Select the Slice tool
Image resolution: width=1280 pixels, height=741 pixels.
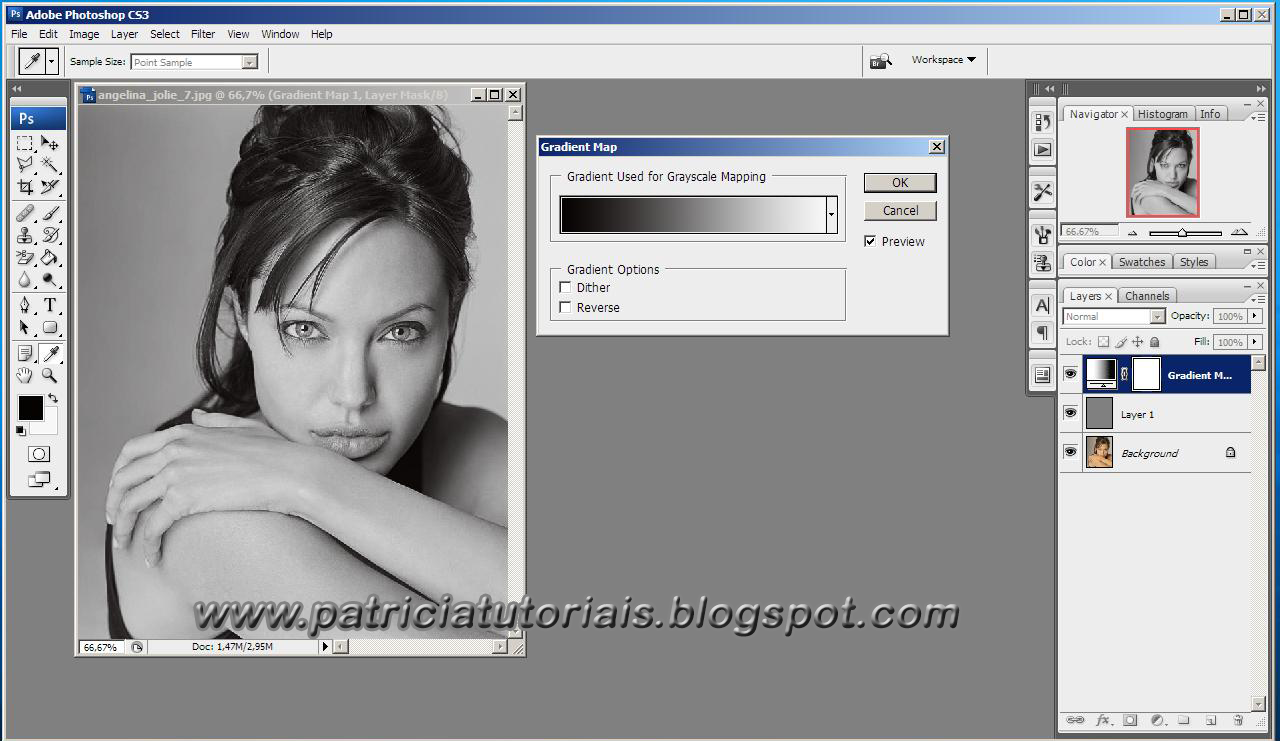coord(49,186)
